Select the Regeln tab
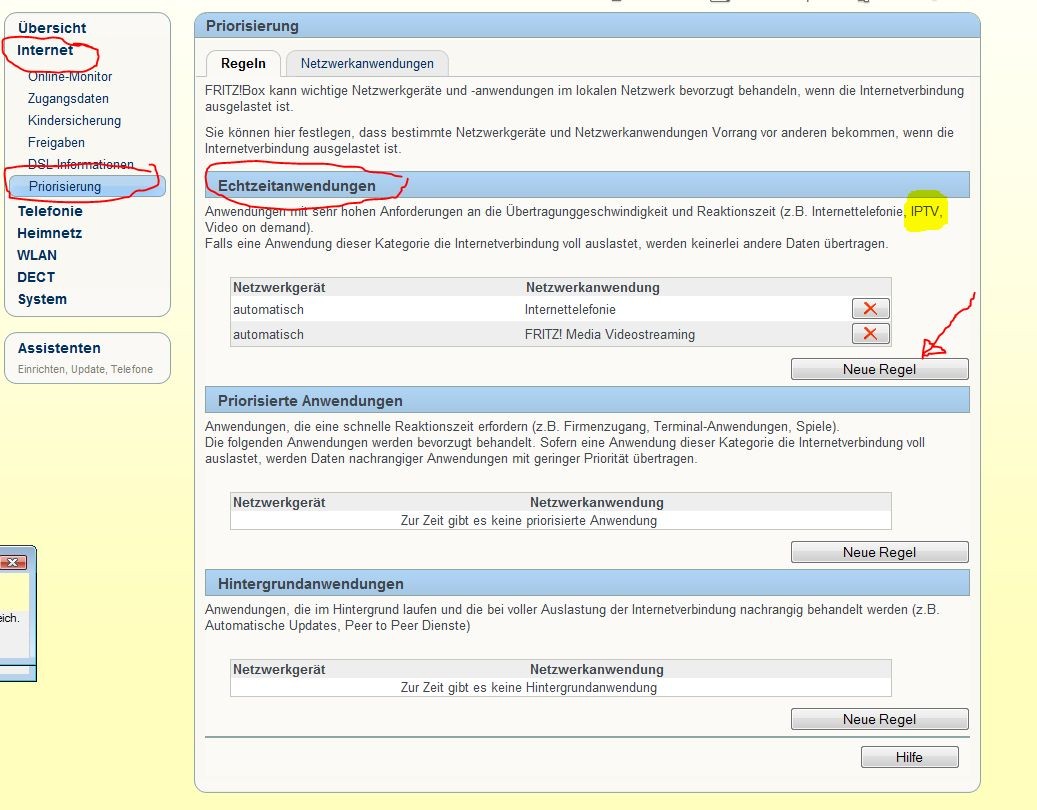Image resolution: width=1037 pixels, height=810 pixels. [243, 63]
